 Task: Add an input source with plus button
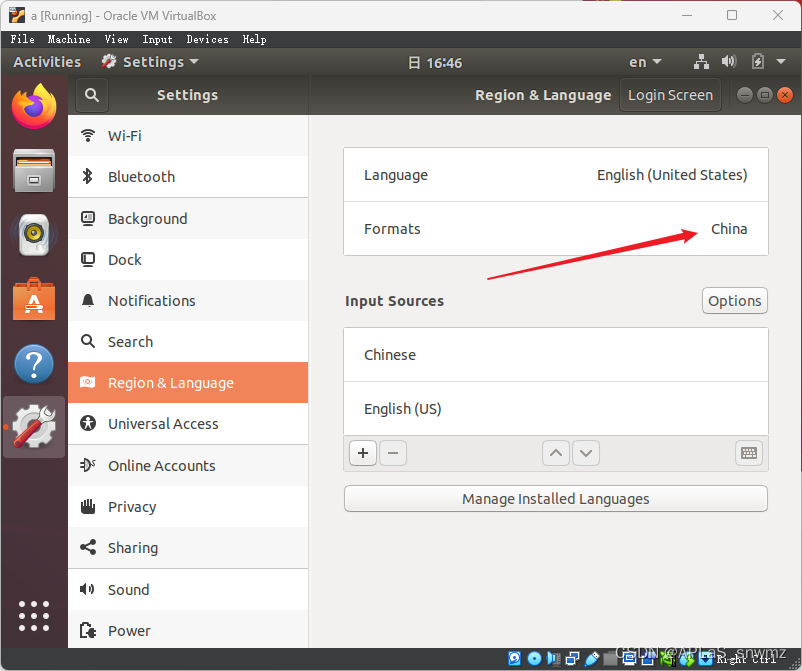pyautogui.click(x=363, y=453)
